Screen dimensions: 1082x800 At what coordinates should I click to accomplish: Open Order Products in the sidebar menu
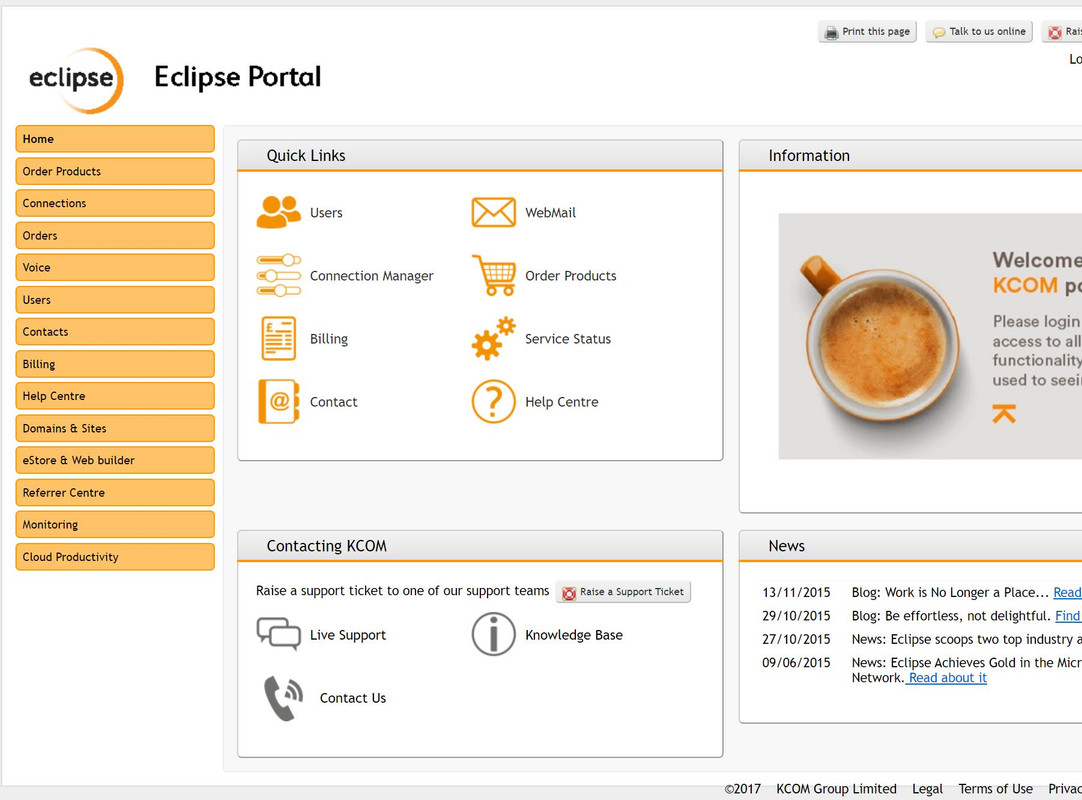115,171
